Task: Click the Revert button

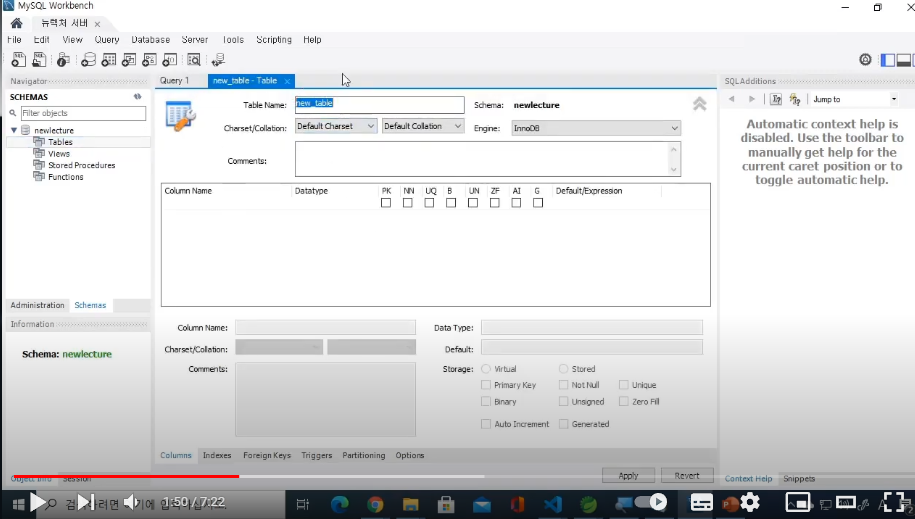Action: coord(687,476)
